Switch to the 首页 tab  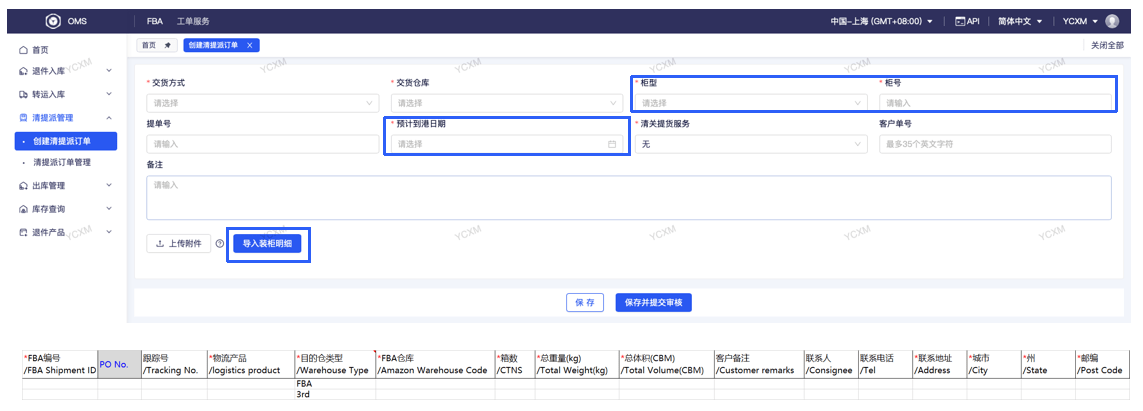tap(156, 45)
